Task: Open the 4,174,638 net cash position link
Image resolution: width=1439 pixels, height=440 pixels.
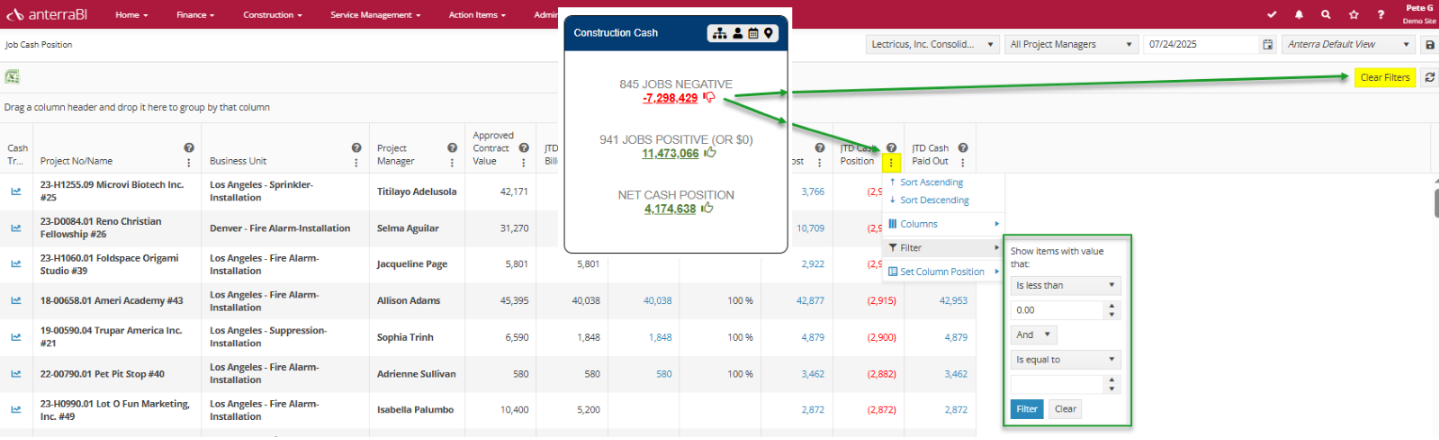Action: point(670,209)
